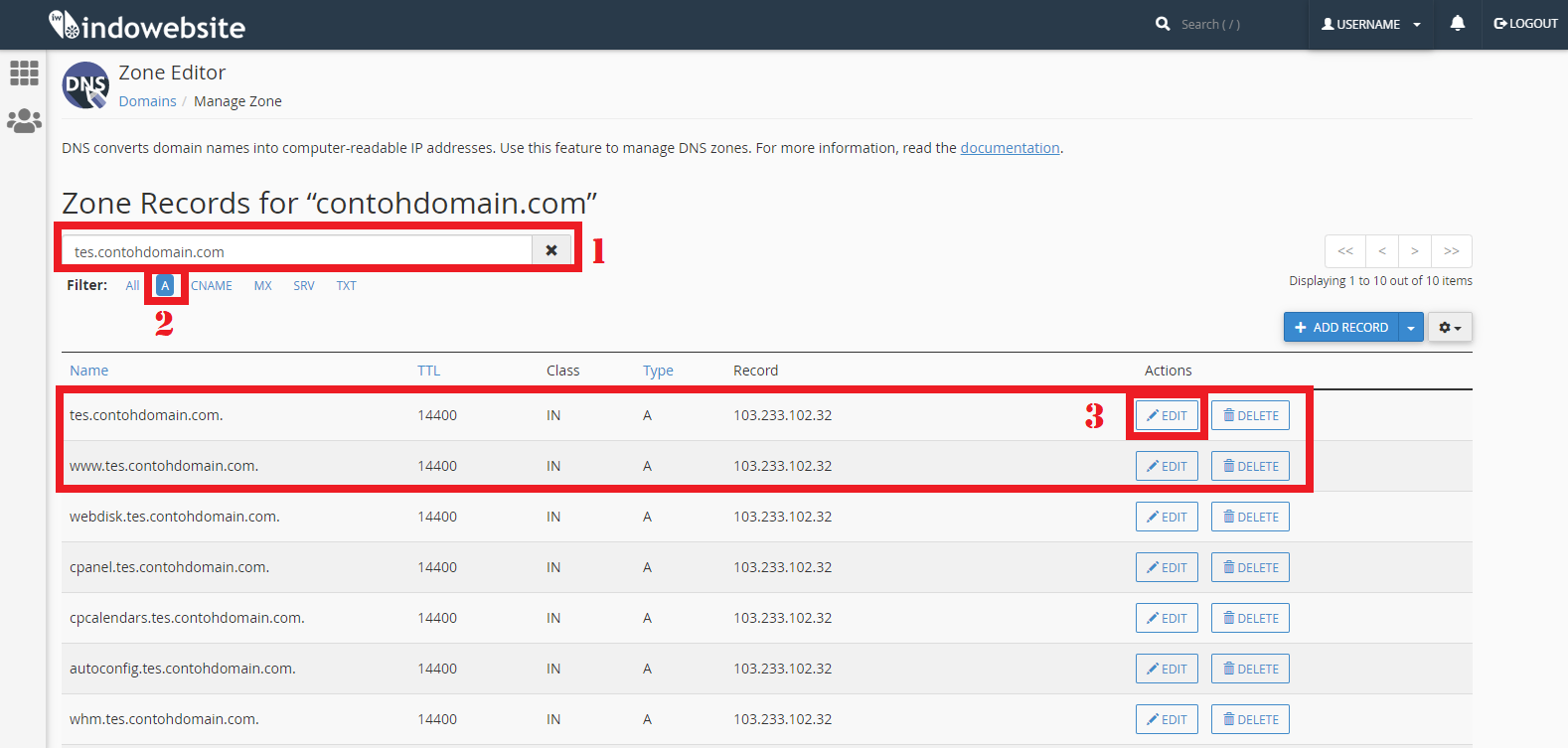
Task: Go to next page of records
Action: [1415, 250]
